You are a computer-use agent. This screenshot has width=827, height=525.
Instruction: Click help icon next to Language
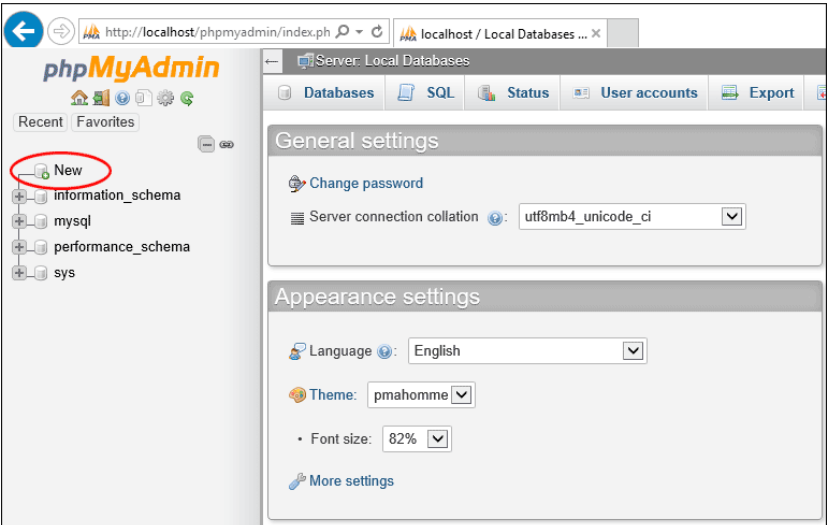coord(384,352)
